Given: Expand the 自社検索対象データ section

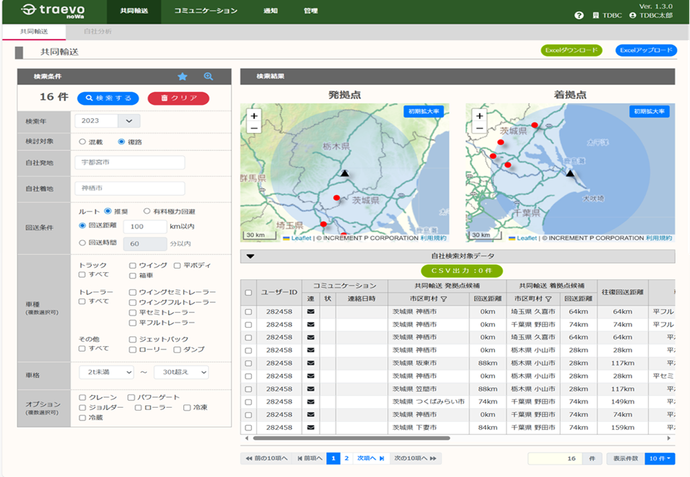Looking at the screenshot, I should click(x=251, y=256).
